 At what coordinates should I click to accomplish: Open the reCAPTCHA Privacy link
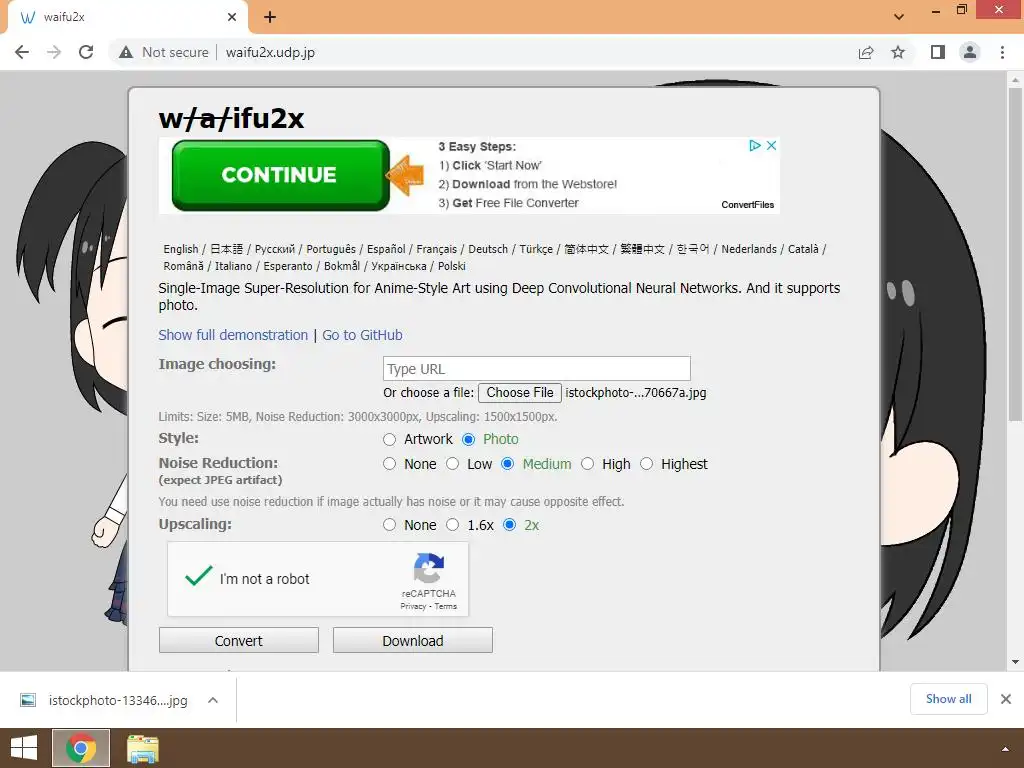[413, 606]
